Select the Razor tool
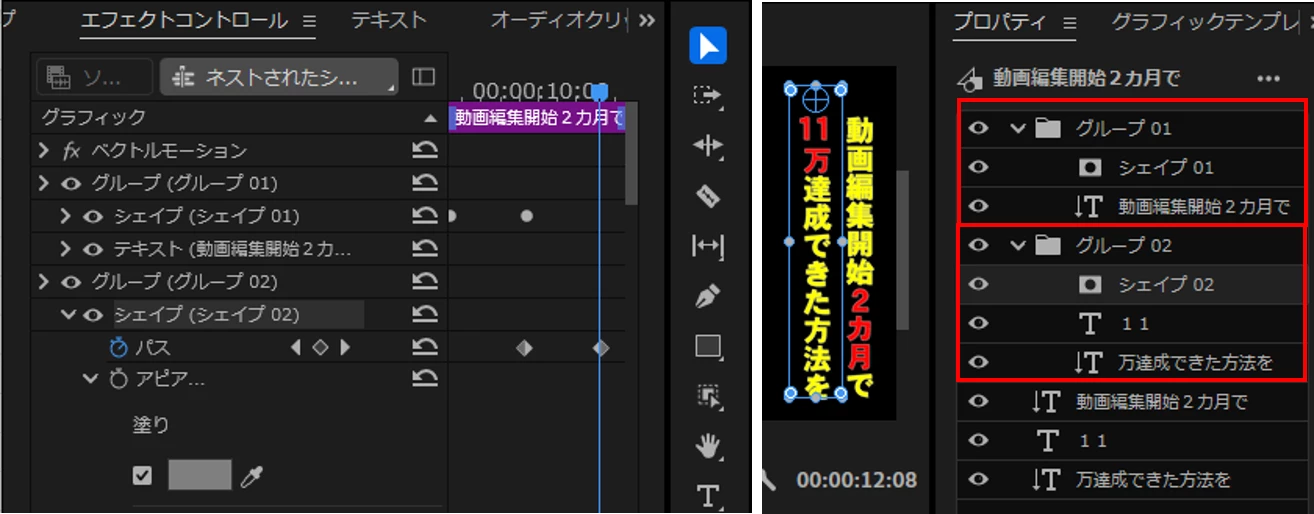1314x514 pixels. (x=708, y=196)
